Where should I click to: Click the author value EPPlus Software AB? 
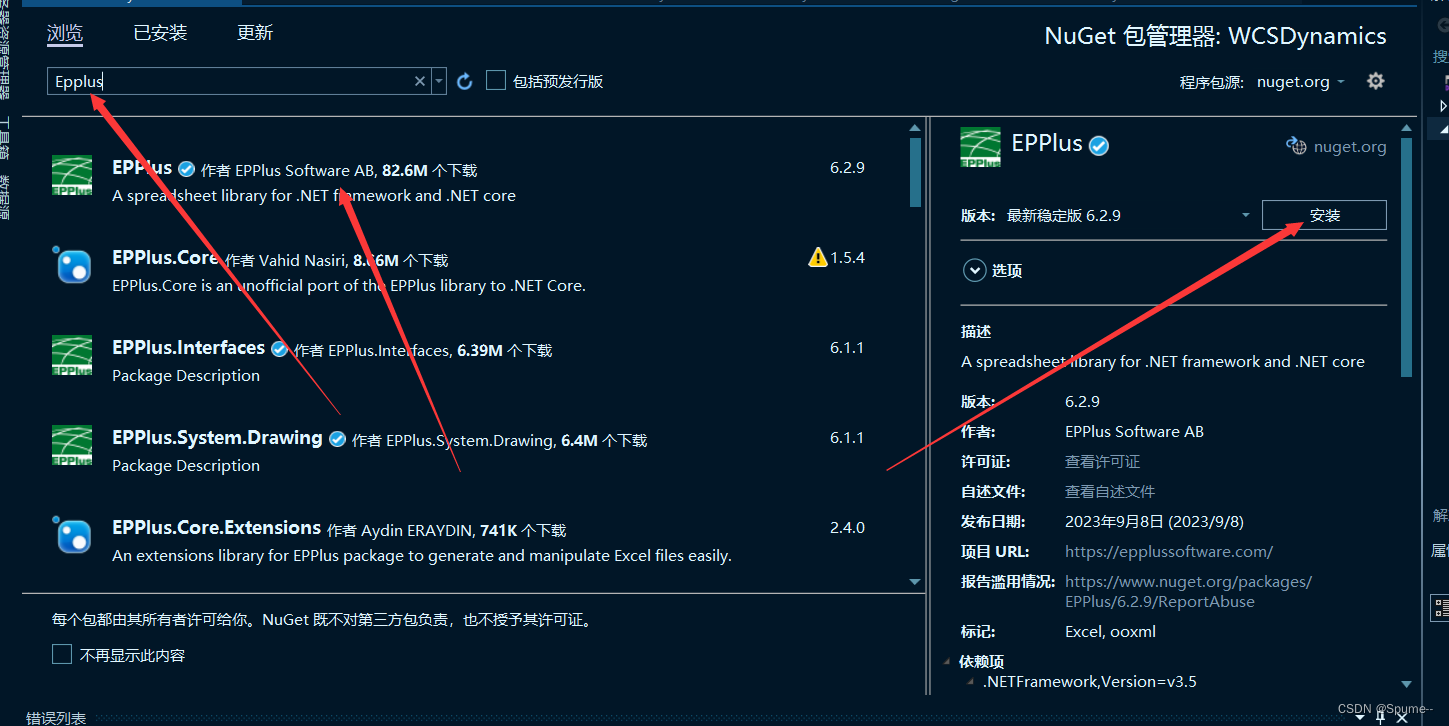coord(1134,432)
